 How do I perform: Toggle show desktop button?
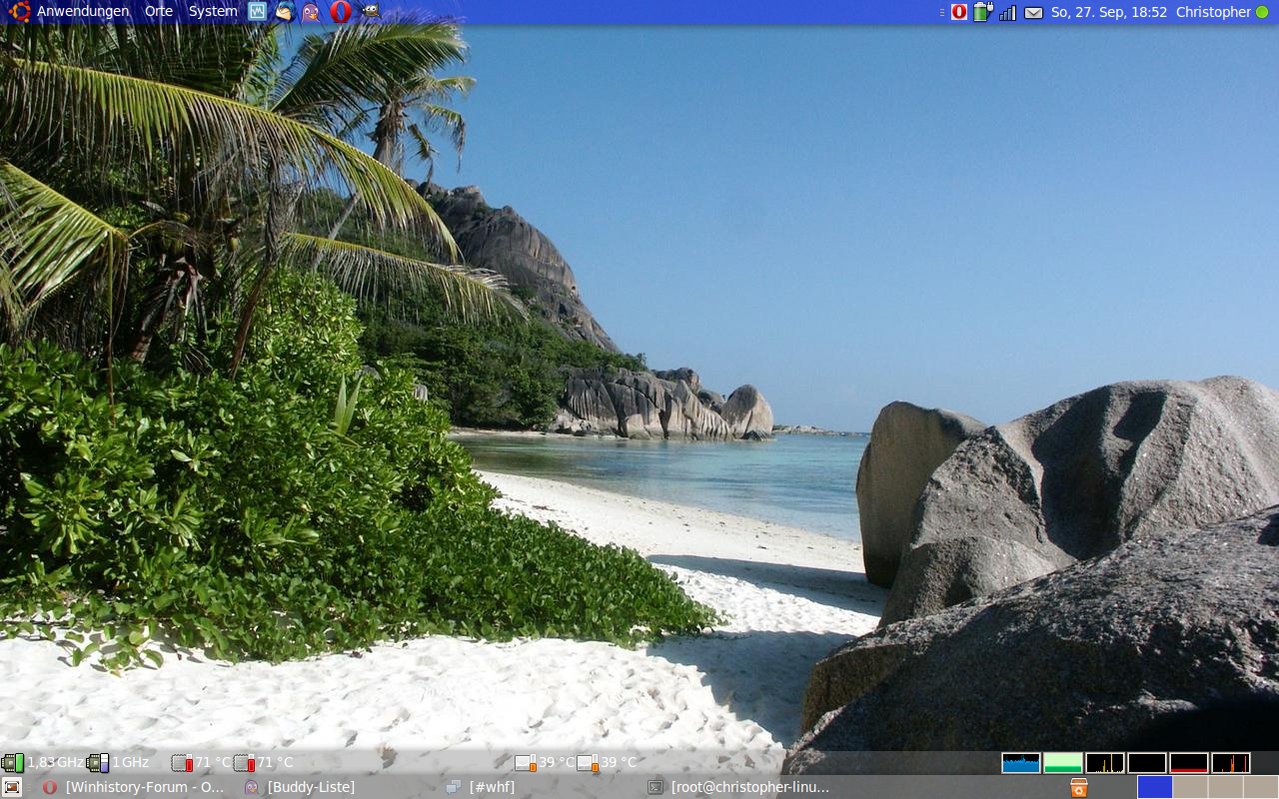[x=12, y=787]
